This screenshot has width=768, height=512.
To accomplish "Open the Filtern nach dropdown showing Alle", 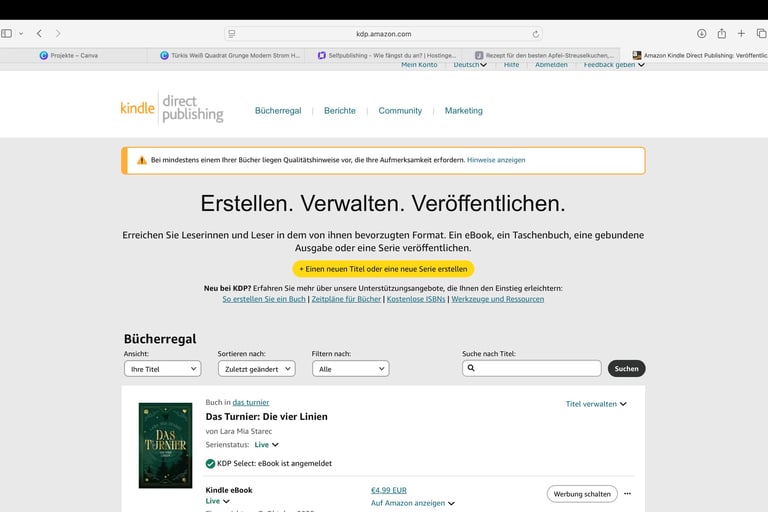I will click(351, 369).
